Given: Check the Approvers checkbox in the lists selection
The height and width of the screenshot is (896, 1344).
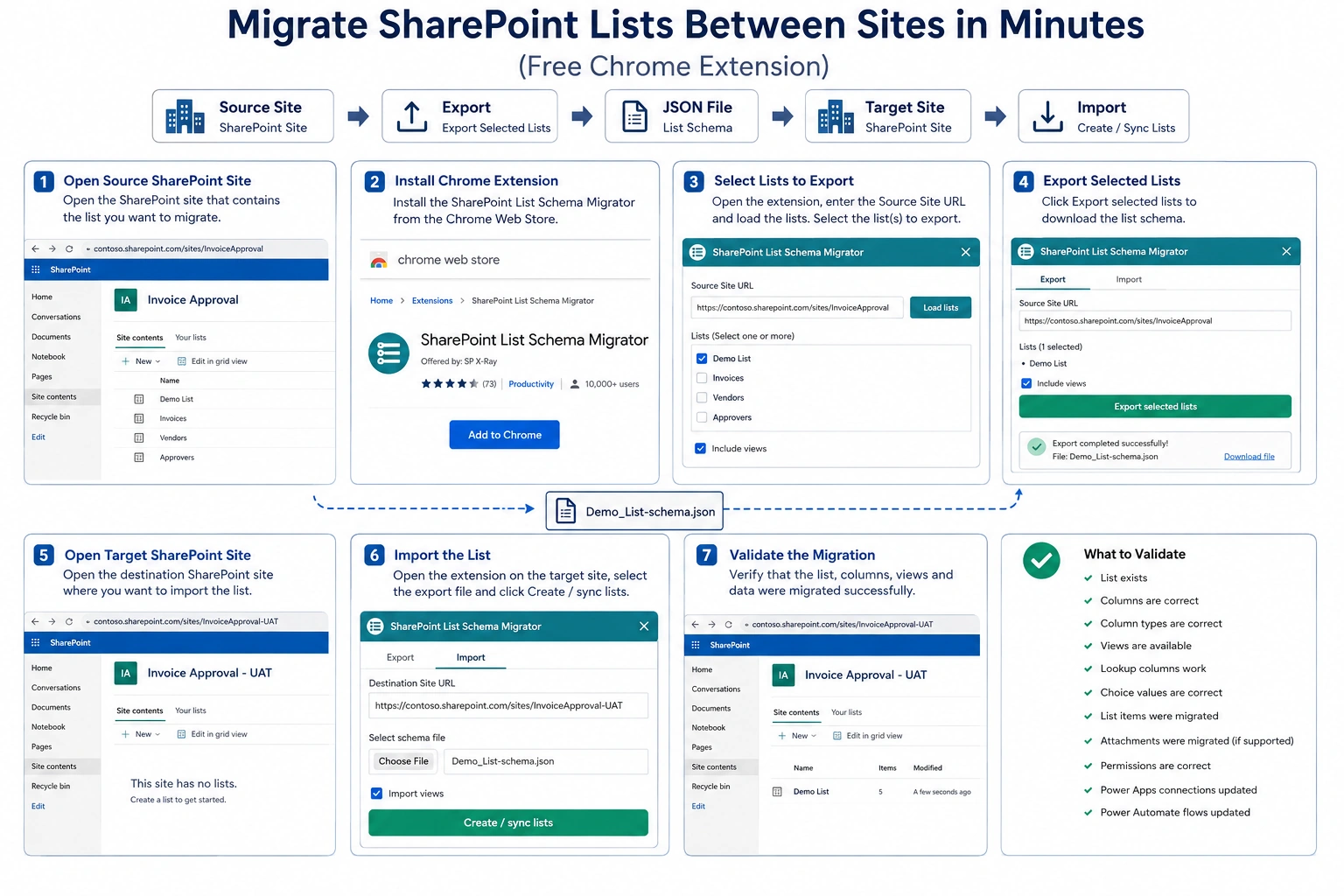Looking at the screenshot, I should click(x=702, y=417).
